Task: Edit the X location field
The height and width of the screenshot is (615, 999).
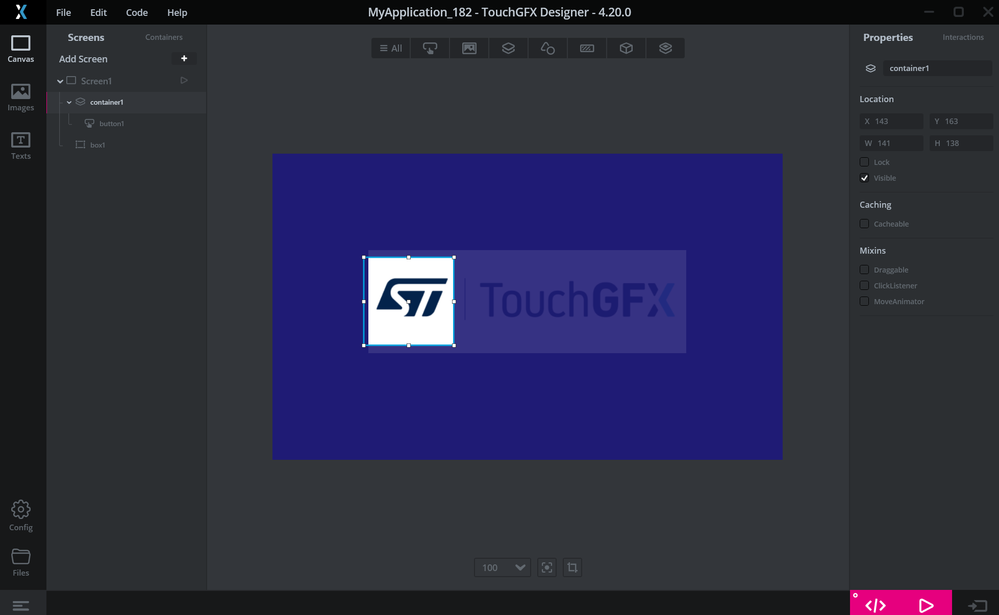Action: pyautogui.click(x=891, y=121)
